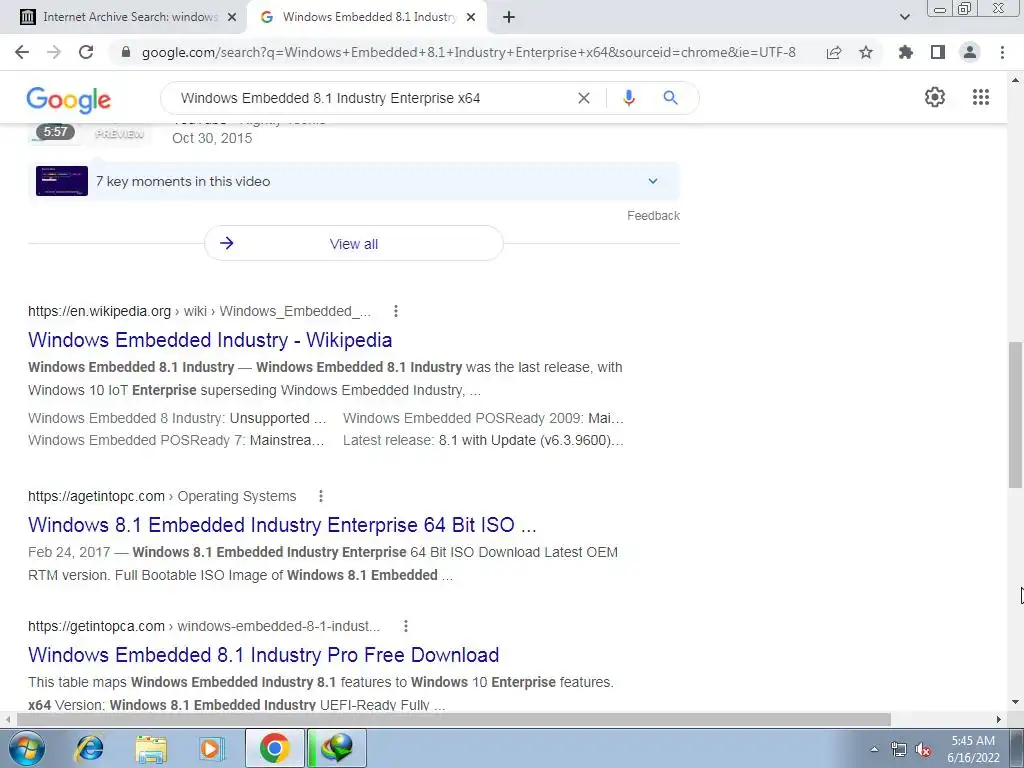Open options for Wikipedia result

[396, 312]
